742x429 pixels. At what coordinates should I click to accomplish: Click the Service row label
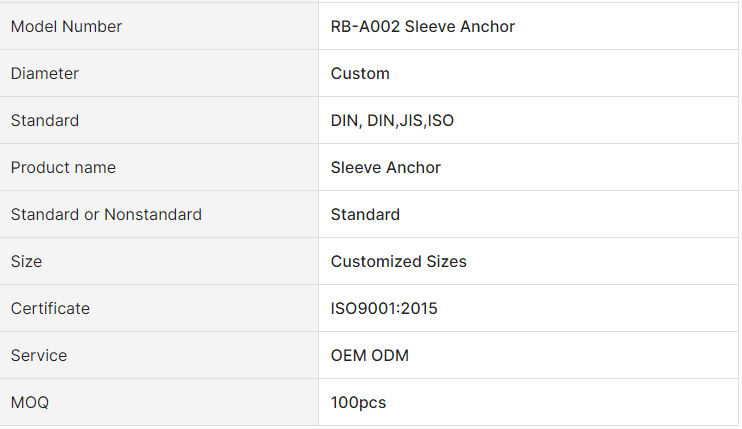[39, 356]
